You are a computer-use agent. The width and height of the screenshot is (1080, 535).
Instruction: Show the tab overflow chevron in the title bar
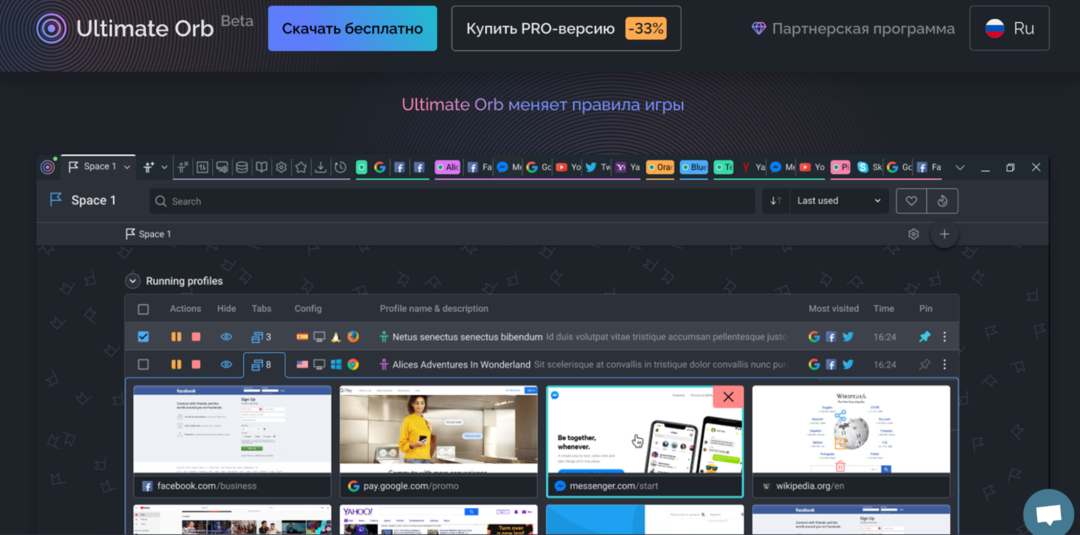959,167
